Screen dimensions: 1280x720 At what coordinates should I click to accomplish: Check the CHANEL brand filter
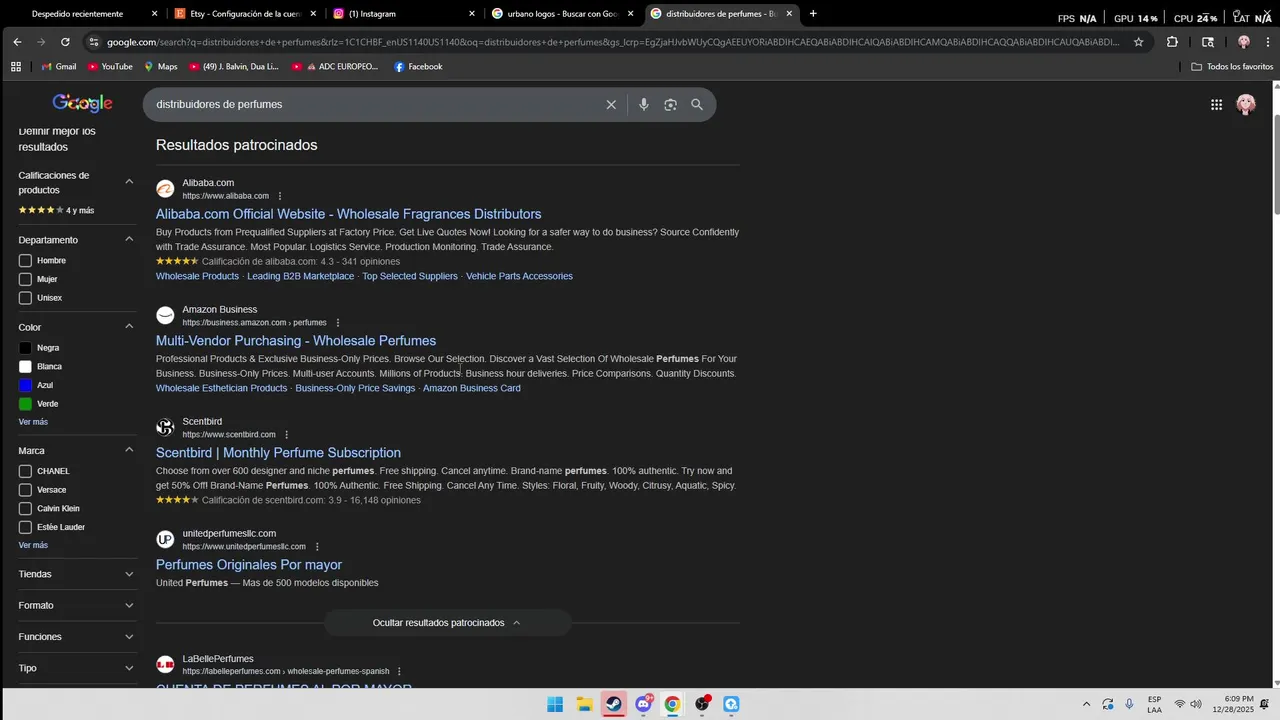coord(25,471)
